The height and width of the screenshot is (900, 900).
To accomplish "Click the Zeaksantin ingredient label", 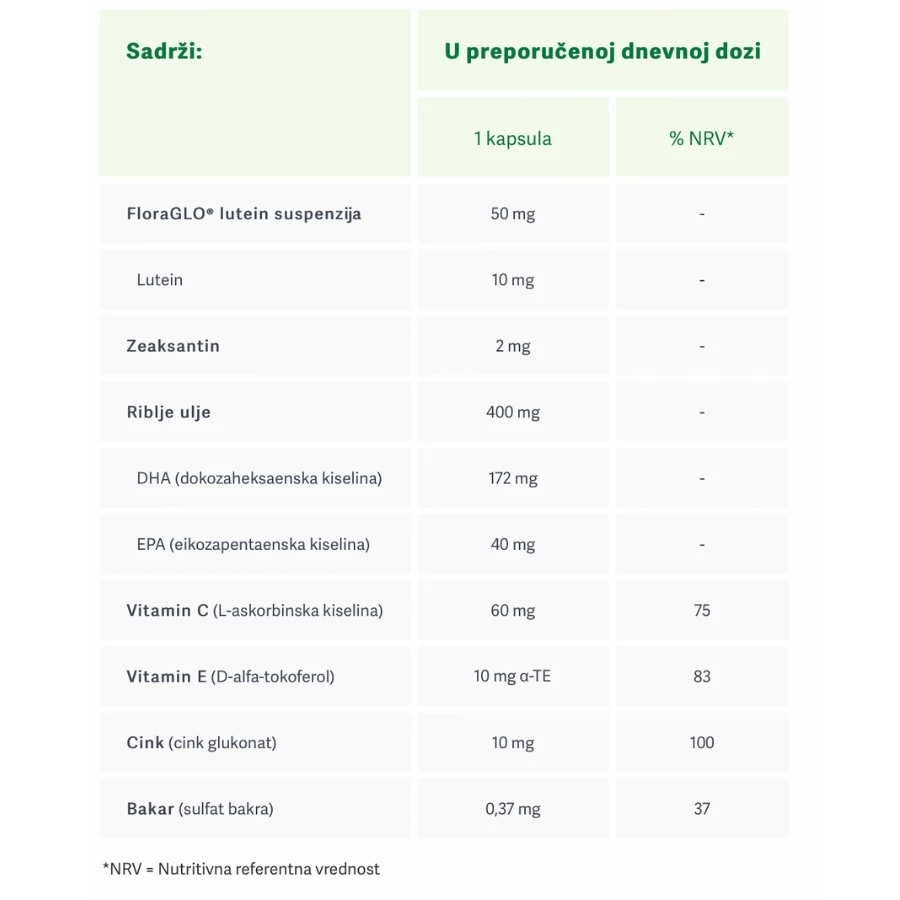I will (x=173, y=346).
